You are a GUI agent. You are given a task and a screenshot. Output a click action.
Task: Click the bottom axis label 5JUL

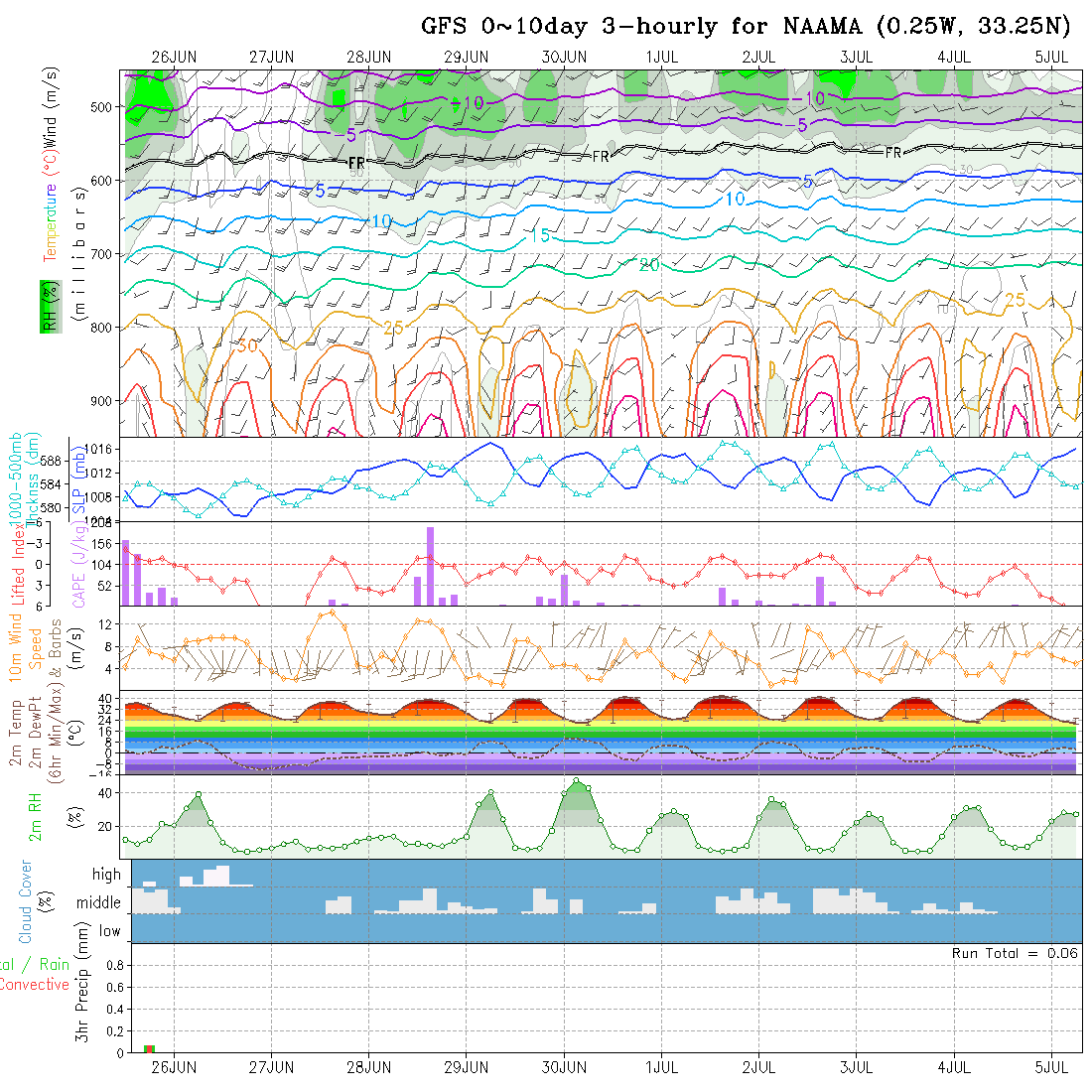1051,1067
